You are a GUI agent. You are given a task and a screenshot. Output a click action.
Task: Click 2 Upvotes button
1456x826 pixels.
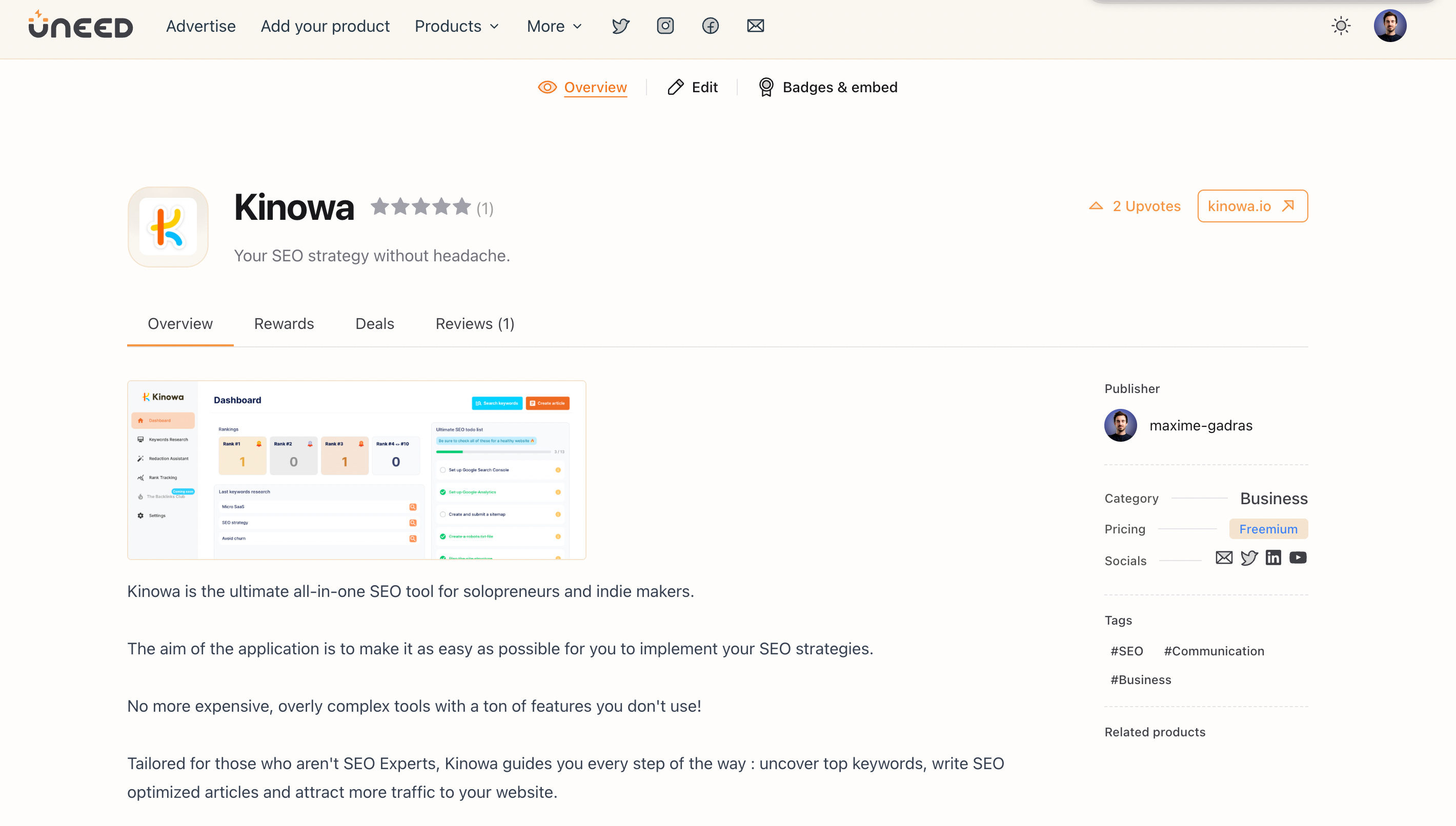coord(1134,206)
